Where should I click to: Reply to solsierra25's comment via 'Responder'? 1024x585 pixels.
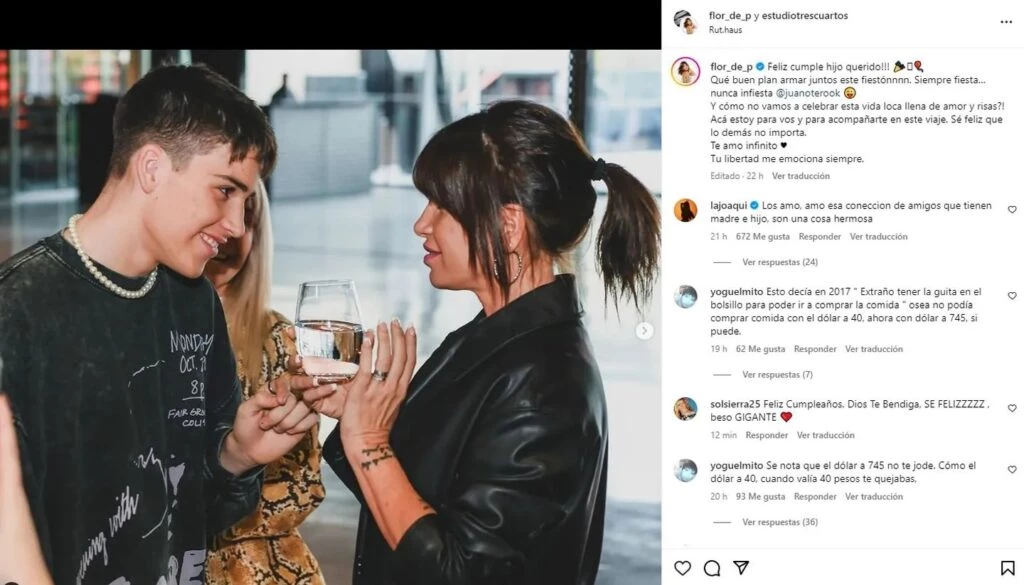pos(767,435)
